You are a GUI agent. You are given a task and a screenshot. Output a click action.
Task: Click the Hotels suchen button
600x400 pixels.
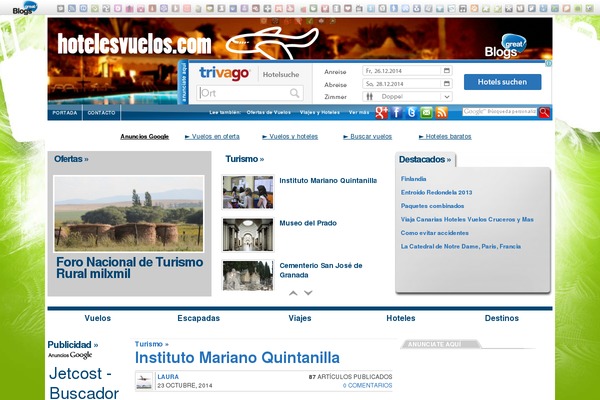tap(502, 82)
